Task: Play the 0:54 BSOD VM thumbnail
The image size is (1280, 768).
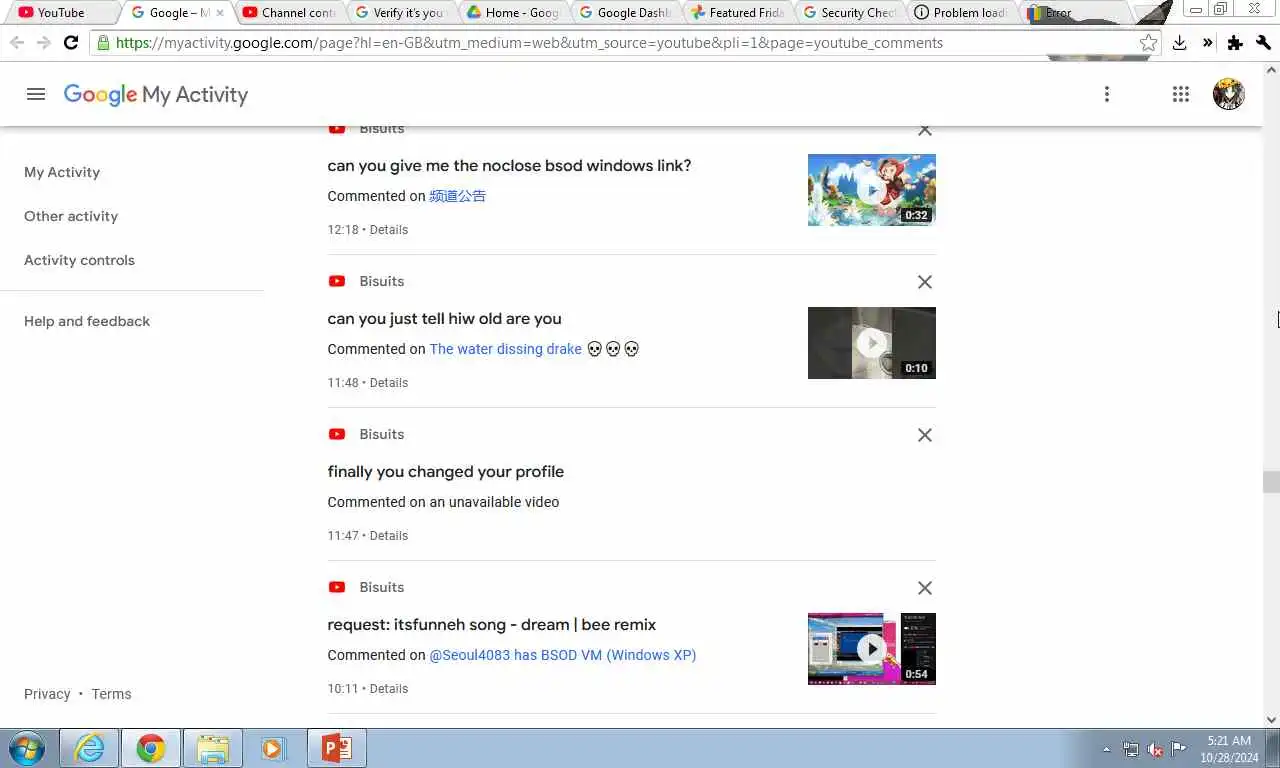Action: pyautogui.click(x=872, y=649)
